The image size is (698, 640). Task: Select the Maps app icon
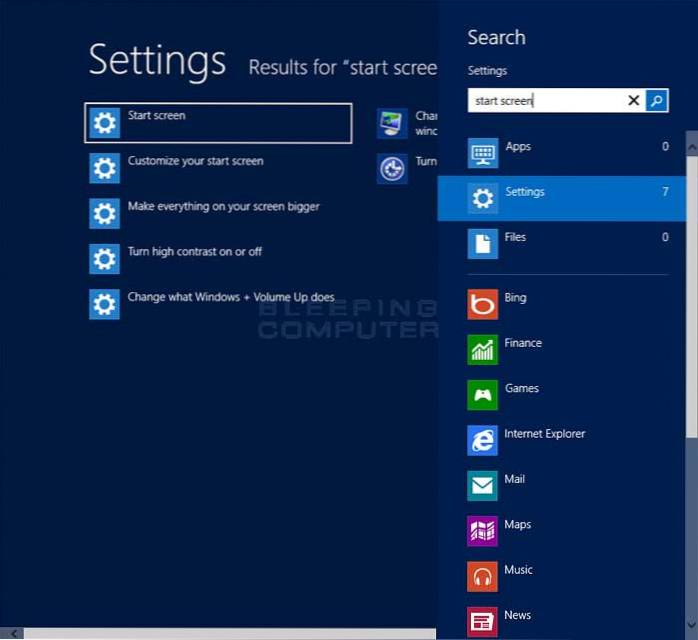(x=482, y=530)
